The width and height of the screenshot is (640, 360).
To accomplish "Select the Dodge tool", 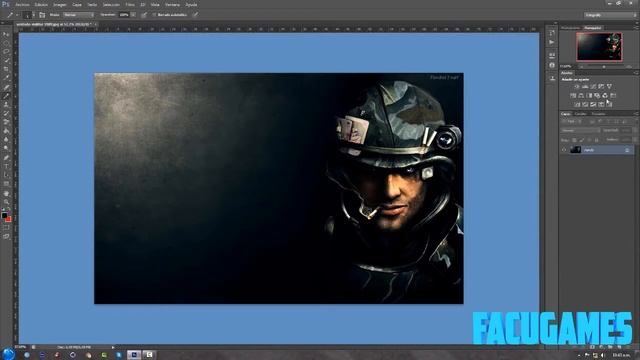I will click(6, 148).
